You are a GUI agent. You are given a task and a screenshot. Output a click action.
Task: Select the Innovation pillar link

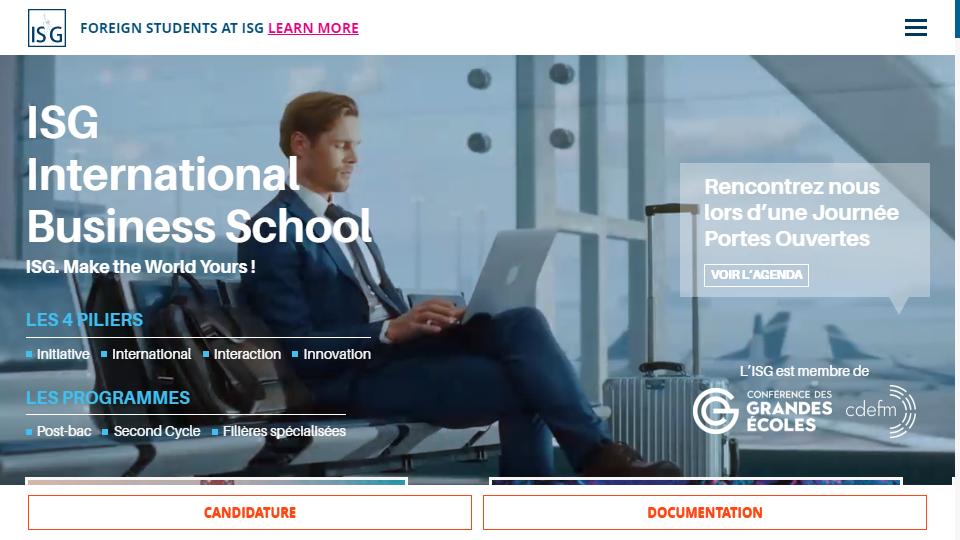coord(337,354)
